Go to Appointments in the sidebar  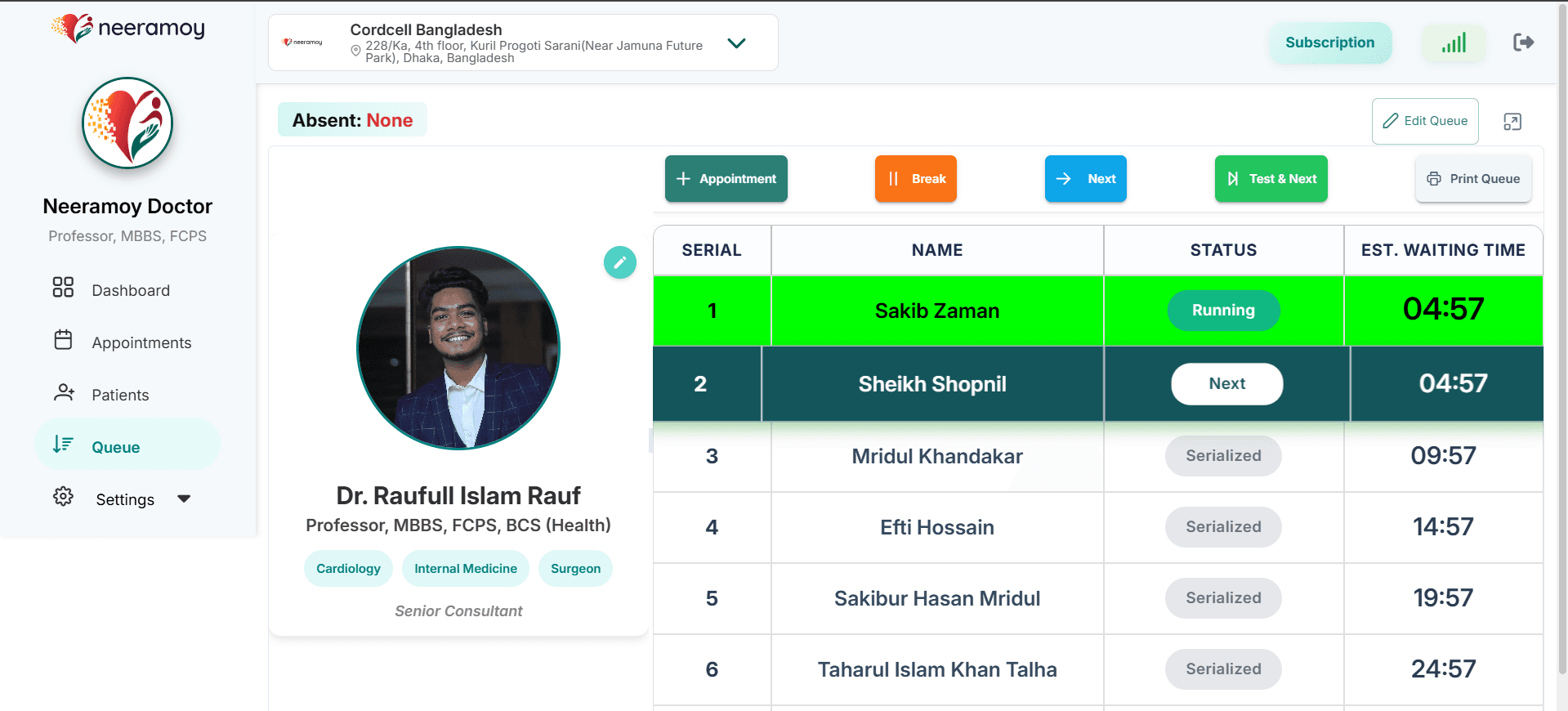point(141,342)
